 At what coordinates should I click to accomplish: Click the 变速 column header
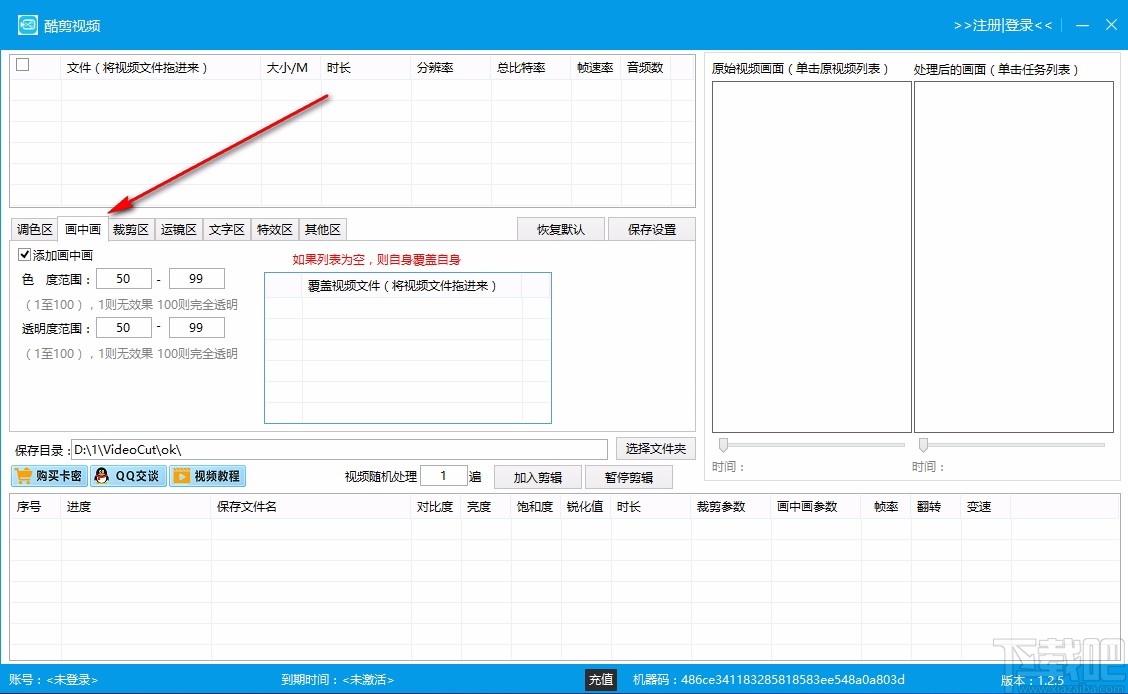click(x=986, y=507)
